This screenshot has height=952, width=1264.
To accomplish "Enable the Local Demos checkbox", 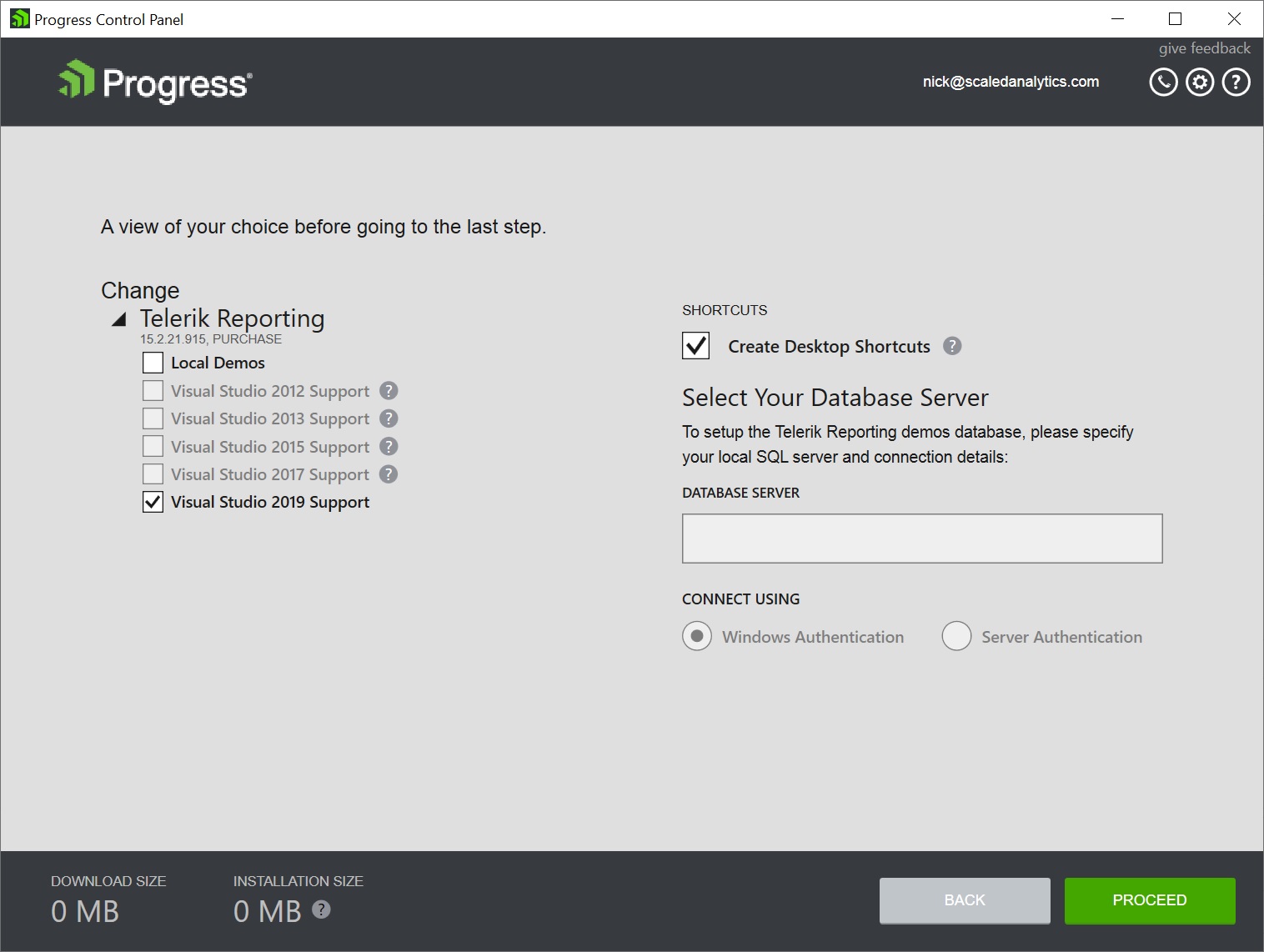I will tap(153, 363).
